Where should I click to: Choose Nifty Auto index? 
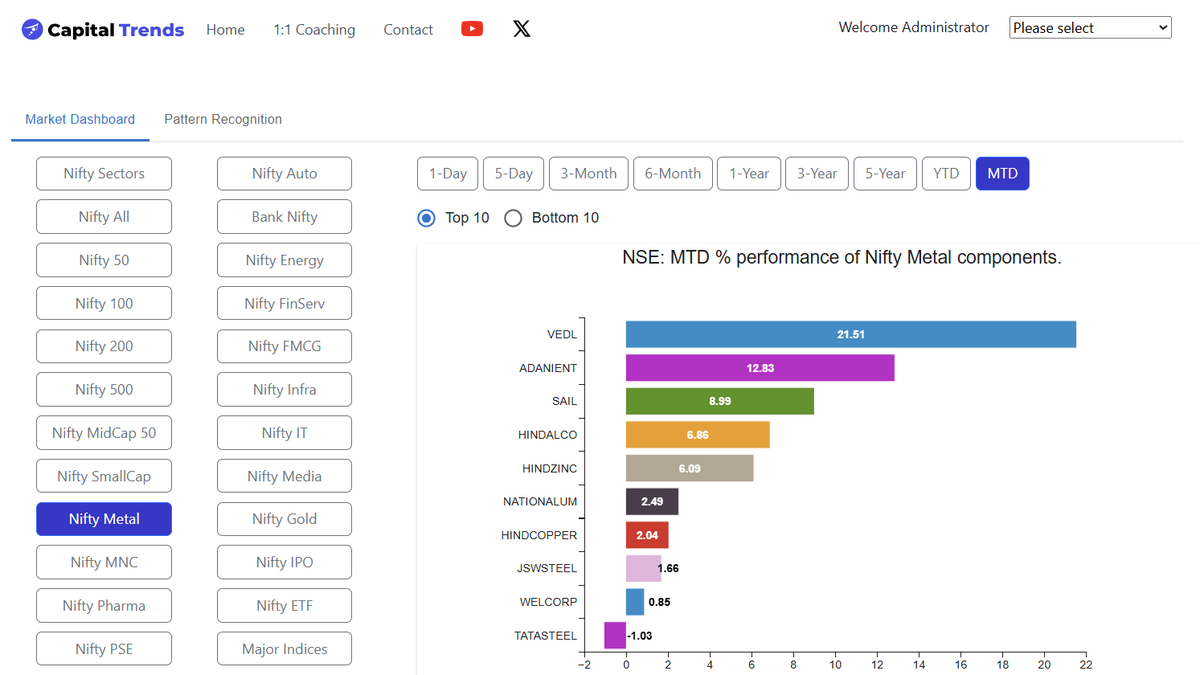pos(285,174)
